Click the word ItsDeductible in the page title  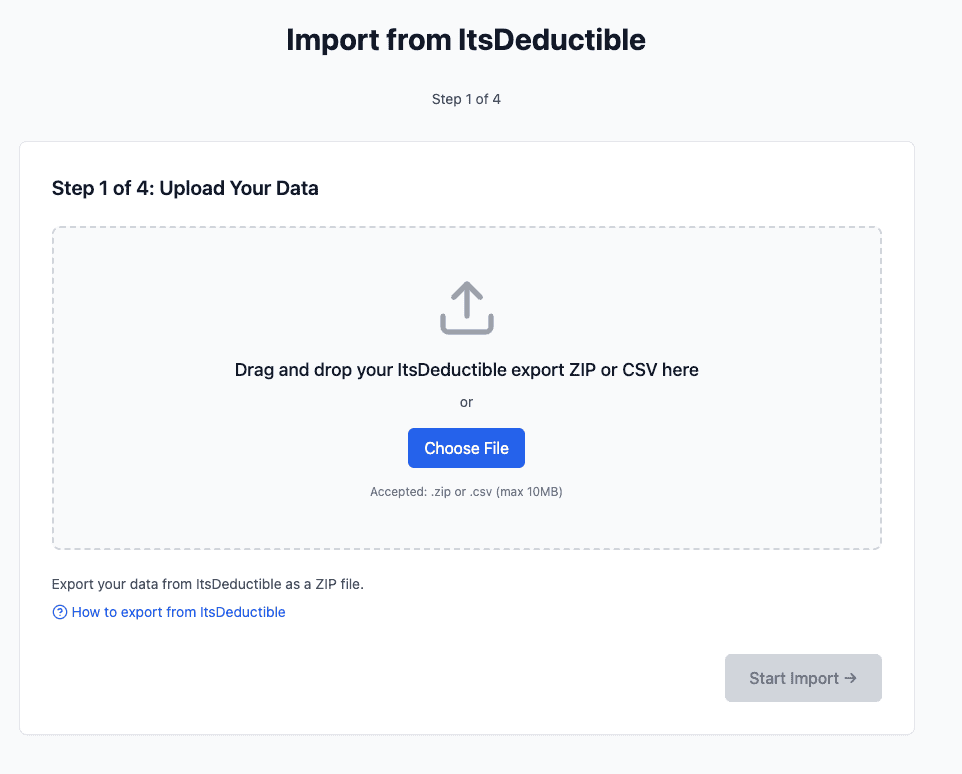tap(553, 40)
